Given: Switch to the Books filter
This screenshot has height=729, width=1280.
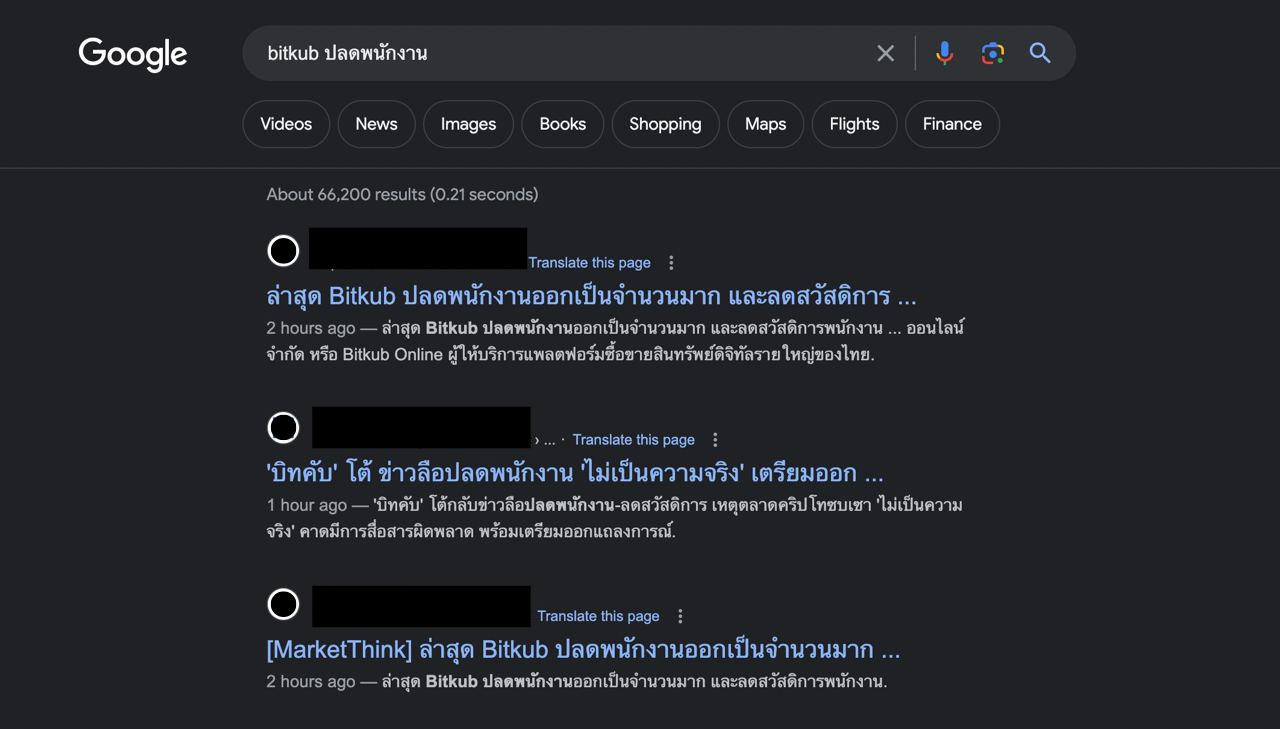Looking at the screenshot, I should 563,124.
